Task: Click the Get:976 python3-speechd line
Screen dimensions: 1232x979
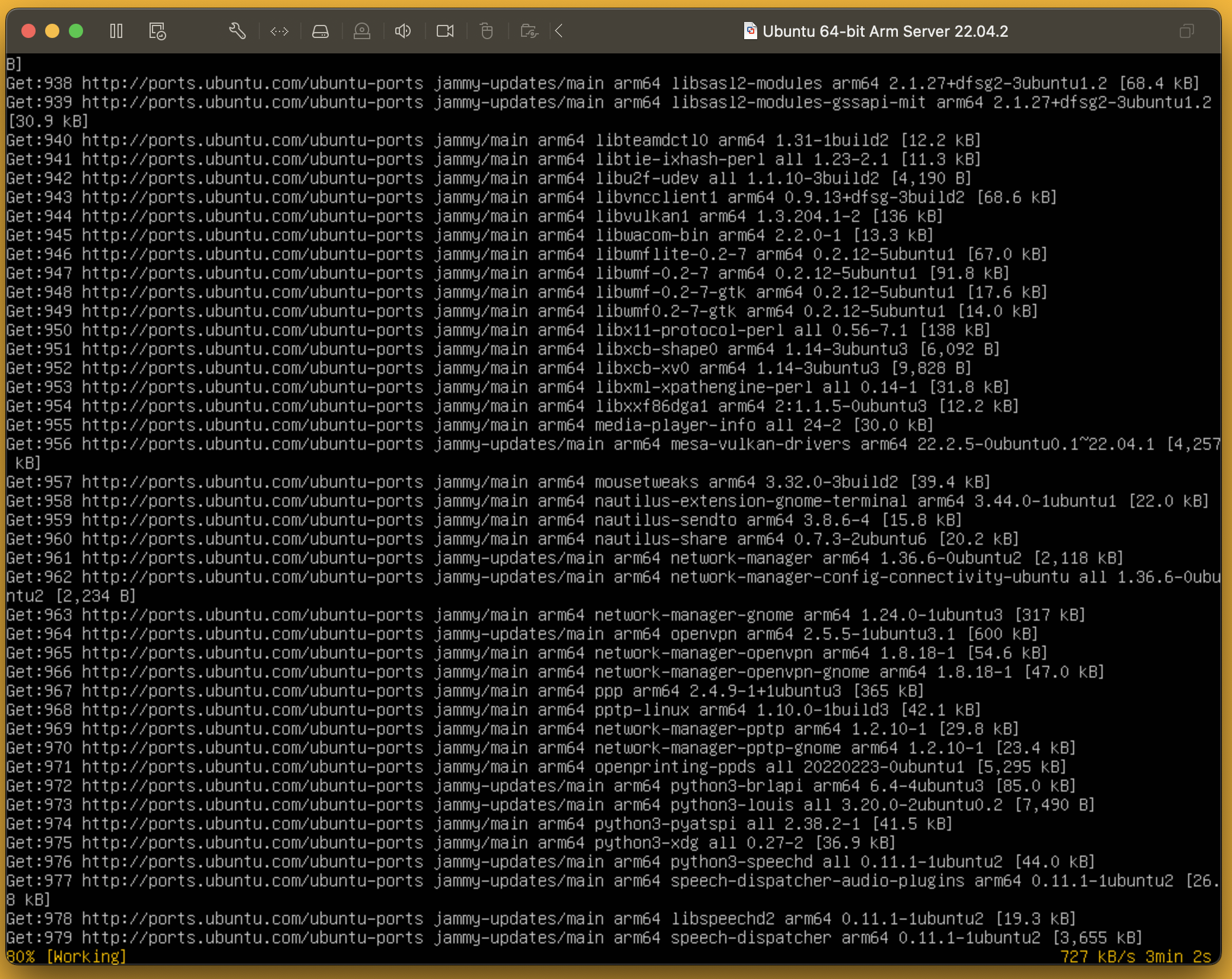Action: pyautogui.click(x=551, y=862)
